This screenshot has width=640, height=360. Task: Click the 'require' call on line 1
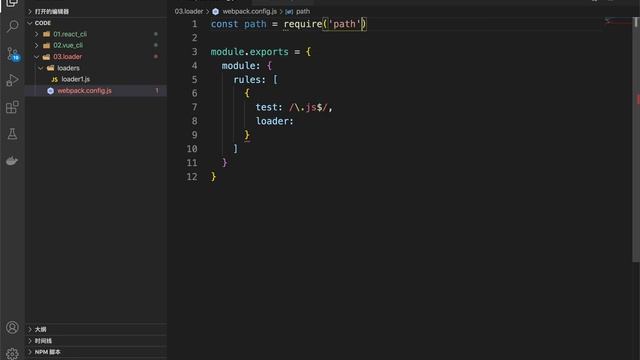(x=303, y=24)
